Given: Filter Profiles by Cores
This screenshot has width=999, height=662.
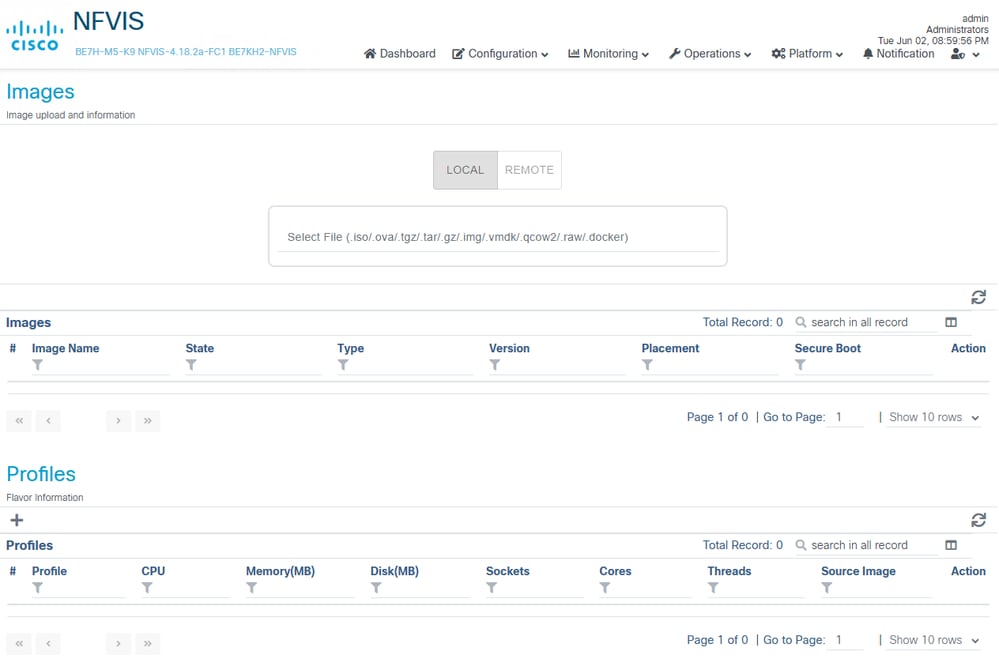Looking at the screenshot, I should [x=645, y=589].
